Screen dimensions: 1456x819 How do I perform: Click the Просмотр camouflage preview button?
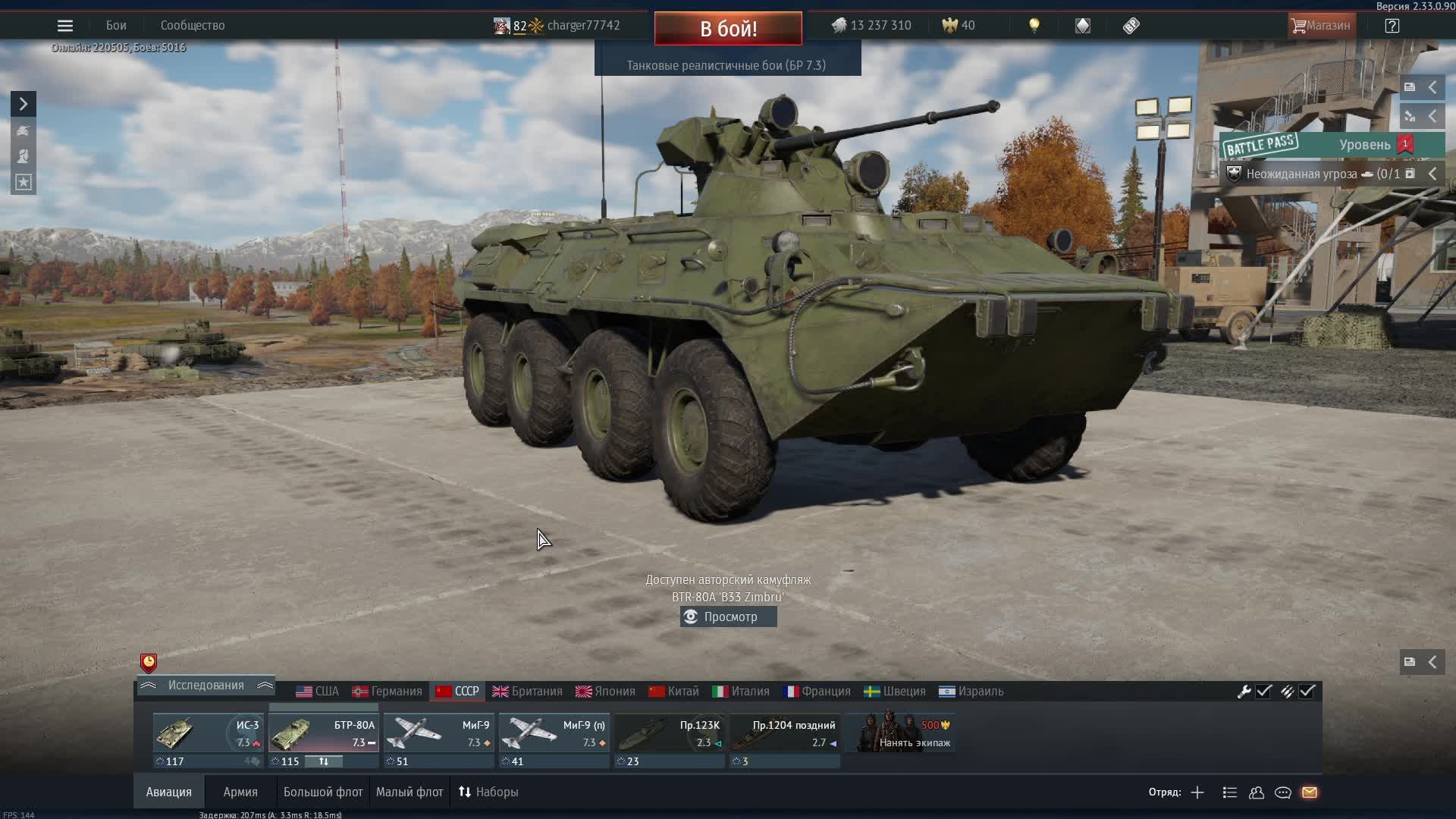tap(727, 617)
